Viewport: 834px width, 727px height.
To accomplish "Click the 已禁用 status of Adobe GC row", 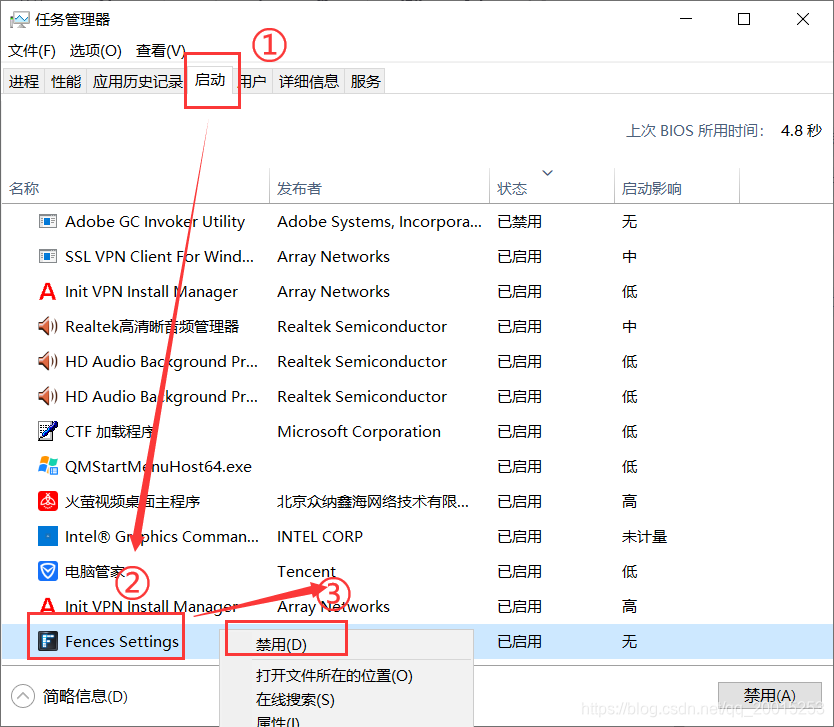I will (519, 221).
